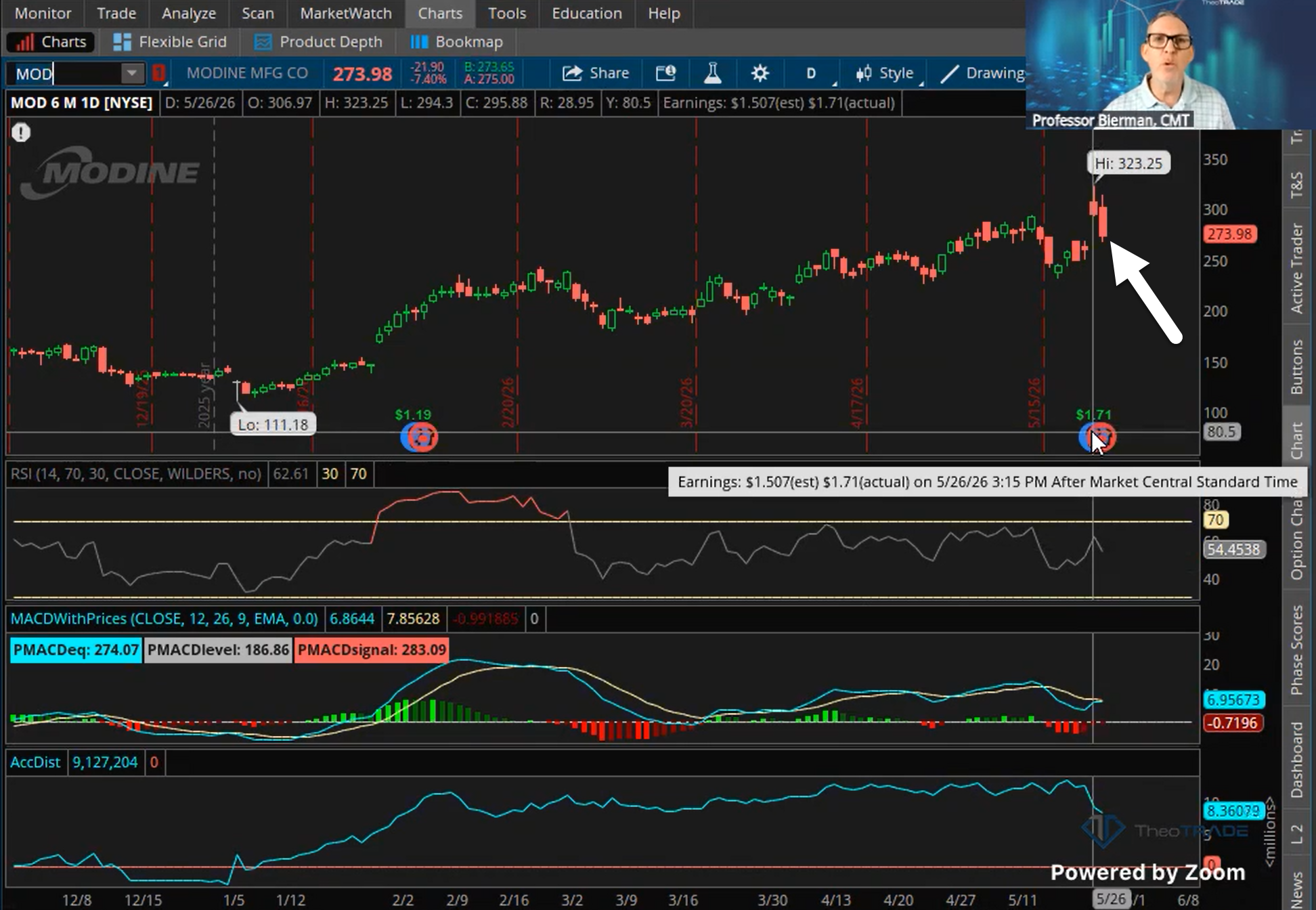Open the Dashboard sidebar panel

click(x=1296, y=760)
